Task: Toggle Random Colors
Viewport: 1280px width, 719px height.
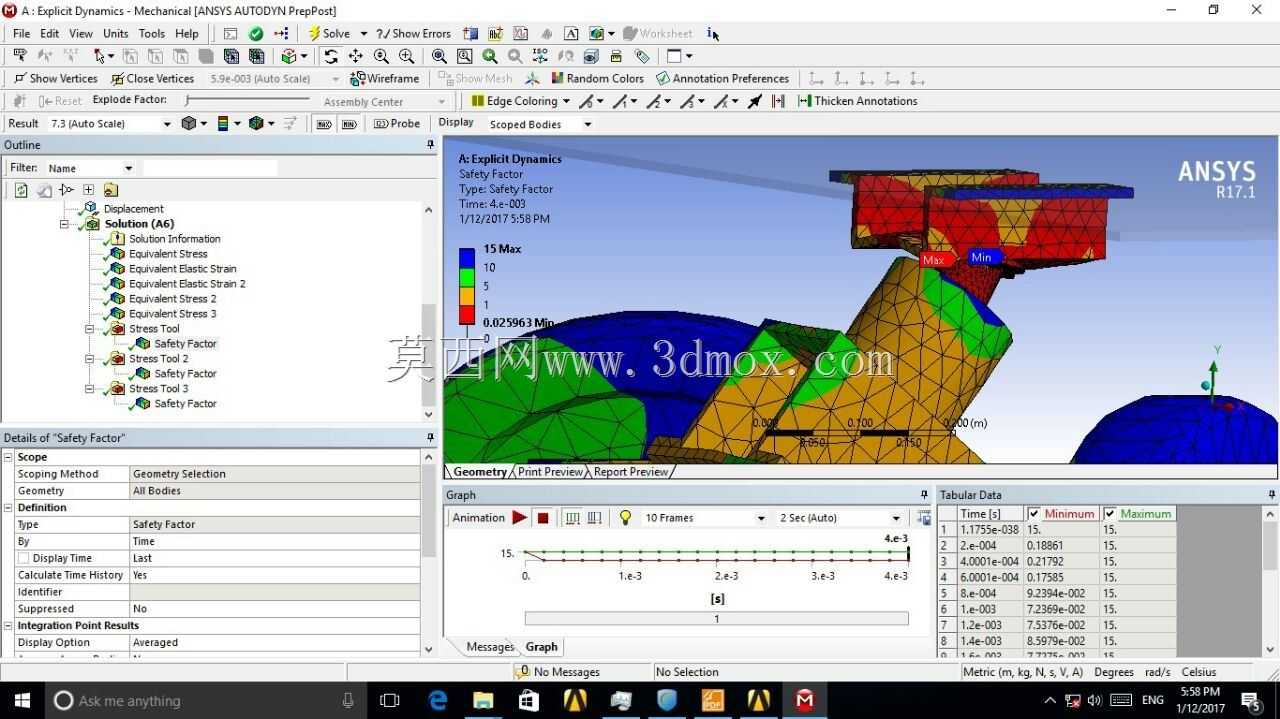Action: (x=597, y=78)
